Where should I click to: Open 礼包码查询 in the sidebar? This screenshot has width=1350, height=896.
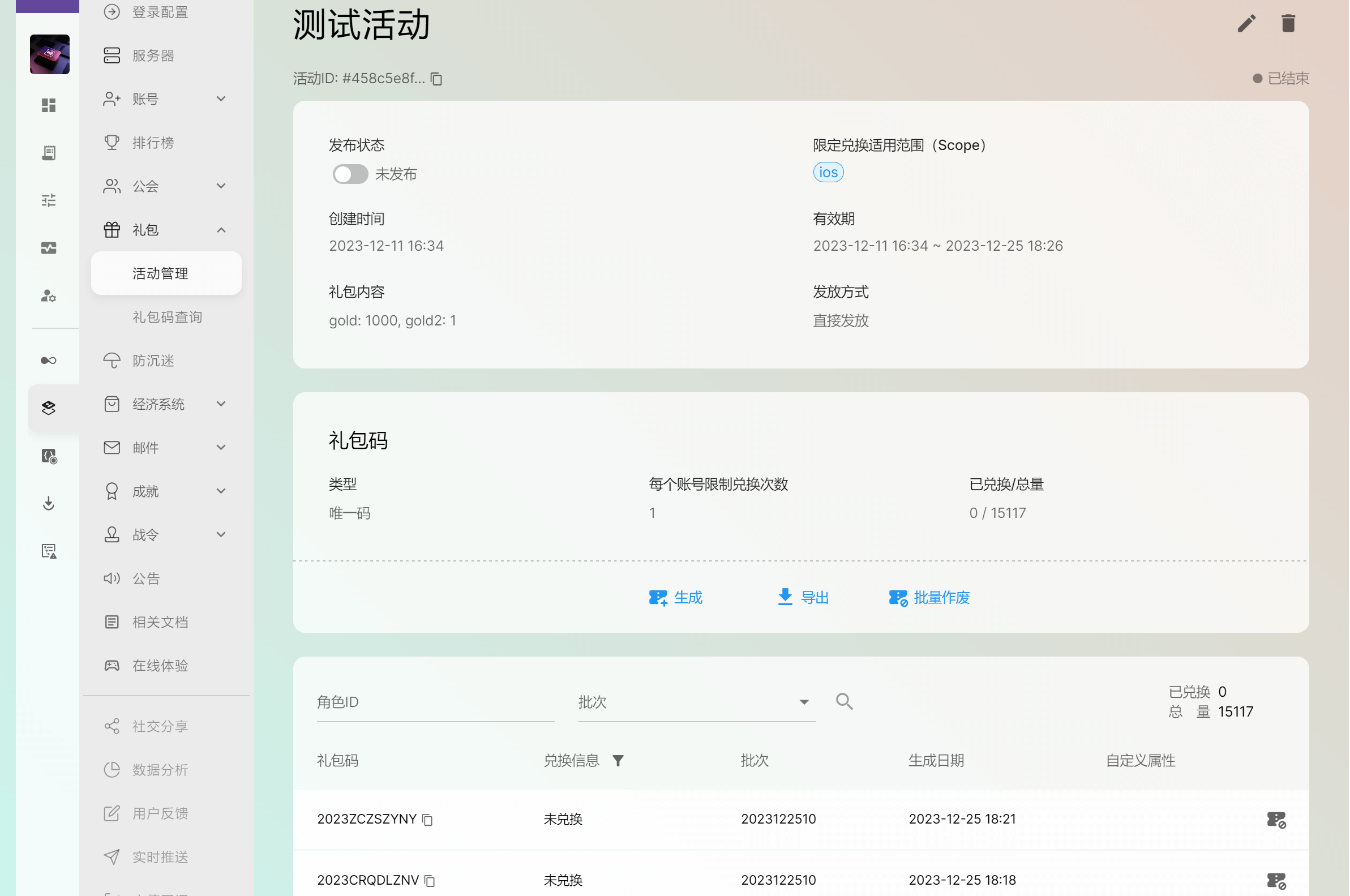[x=168, y=317]
